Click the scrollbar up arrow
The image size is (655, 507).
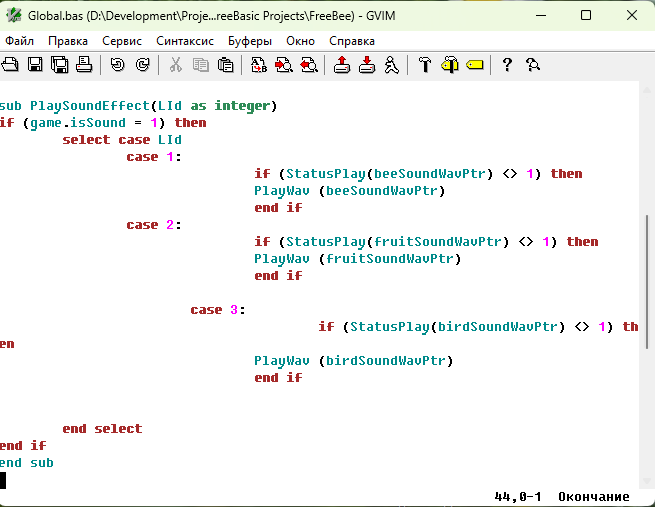(647, 89)
